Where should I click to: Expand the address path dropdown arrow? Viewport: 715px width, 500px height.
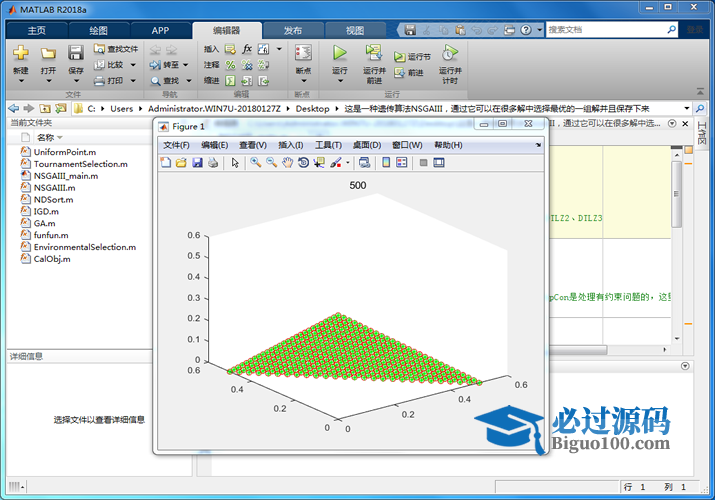pos(687,108)
